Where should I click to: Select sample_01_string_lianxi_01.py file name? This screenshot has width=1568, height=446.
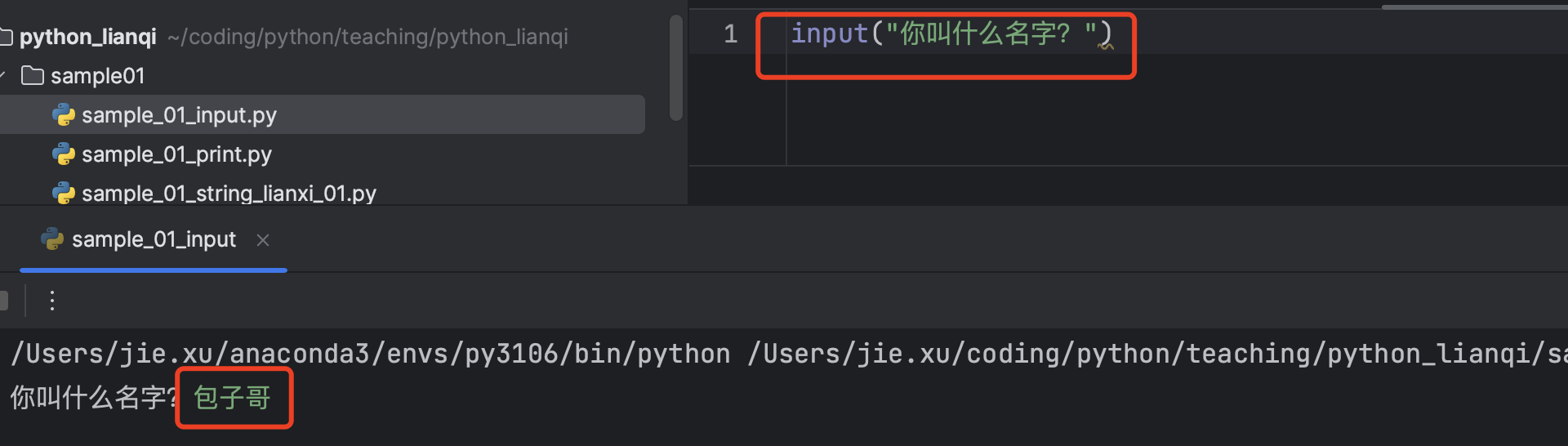click(x=229, y=194)
